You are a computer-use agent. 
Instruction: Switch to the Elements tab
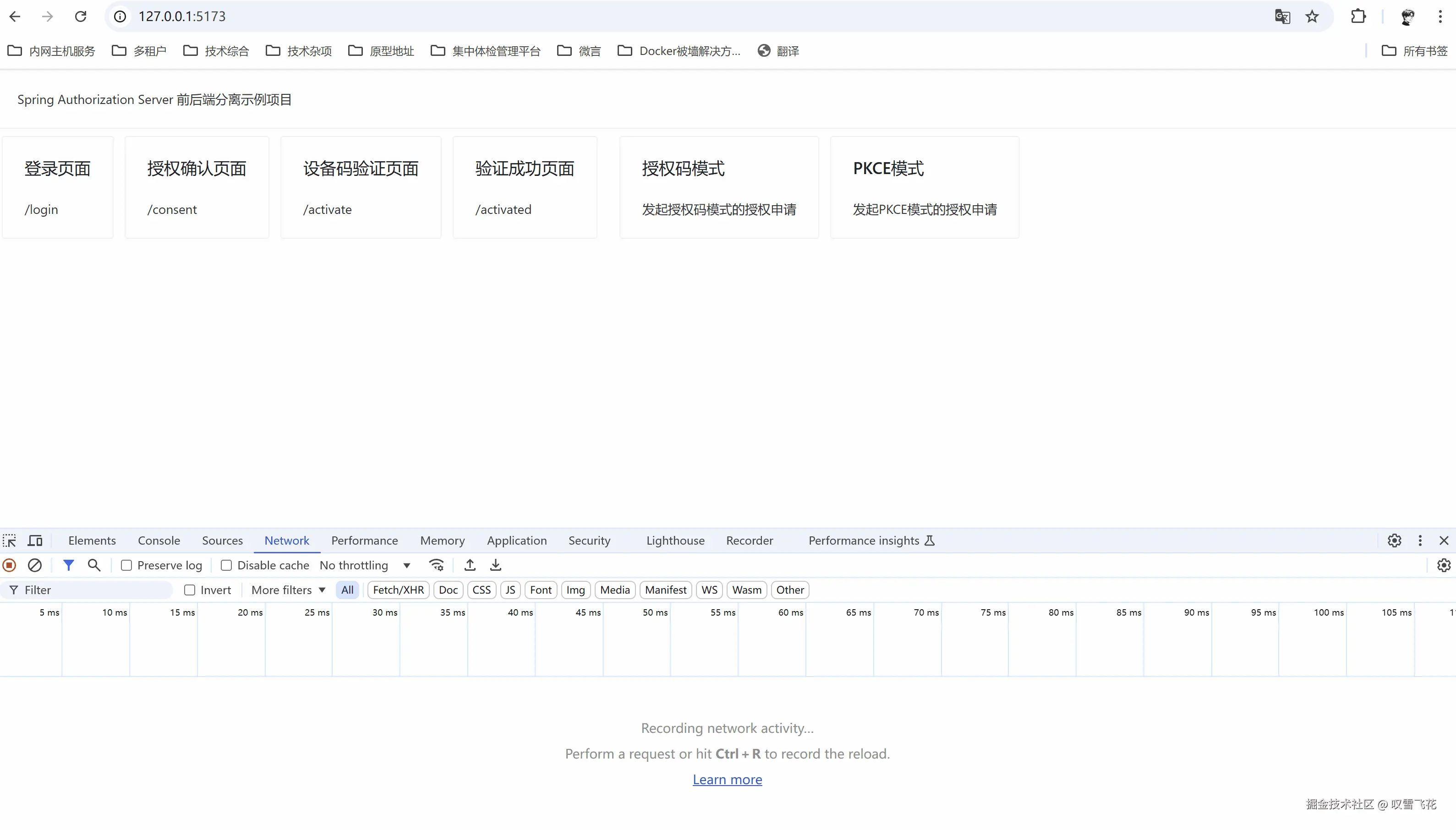click(92, 541)
